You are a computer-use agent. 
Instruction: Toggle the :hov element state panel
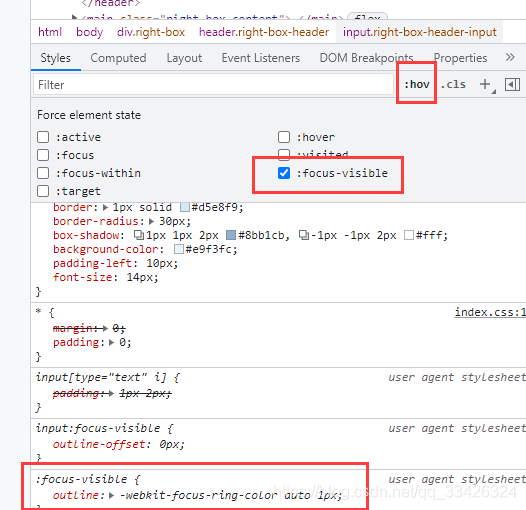(x=417, y=84)
